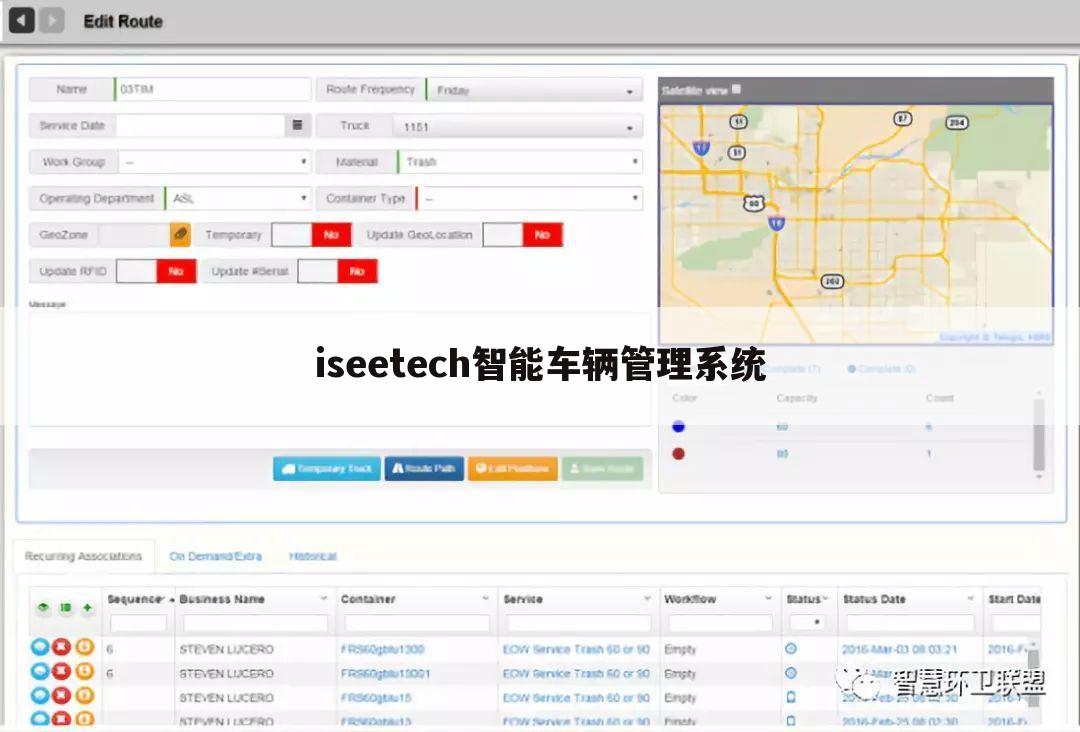
Task: Toggle the Update #Serial switch
Action: click(338, 271)
